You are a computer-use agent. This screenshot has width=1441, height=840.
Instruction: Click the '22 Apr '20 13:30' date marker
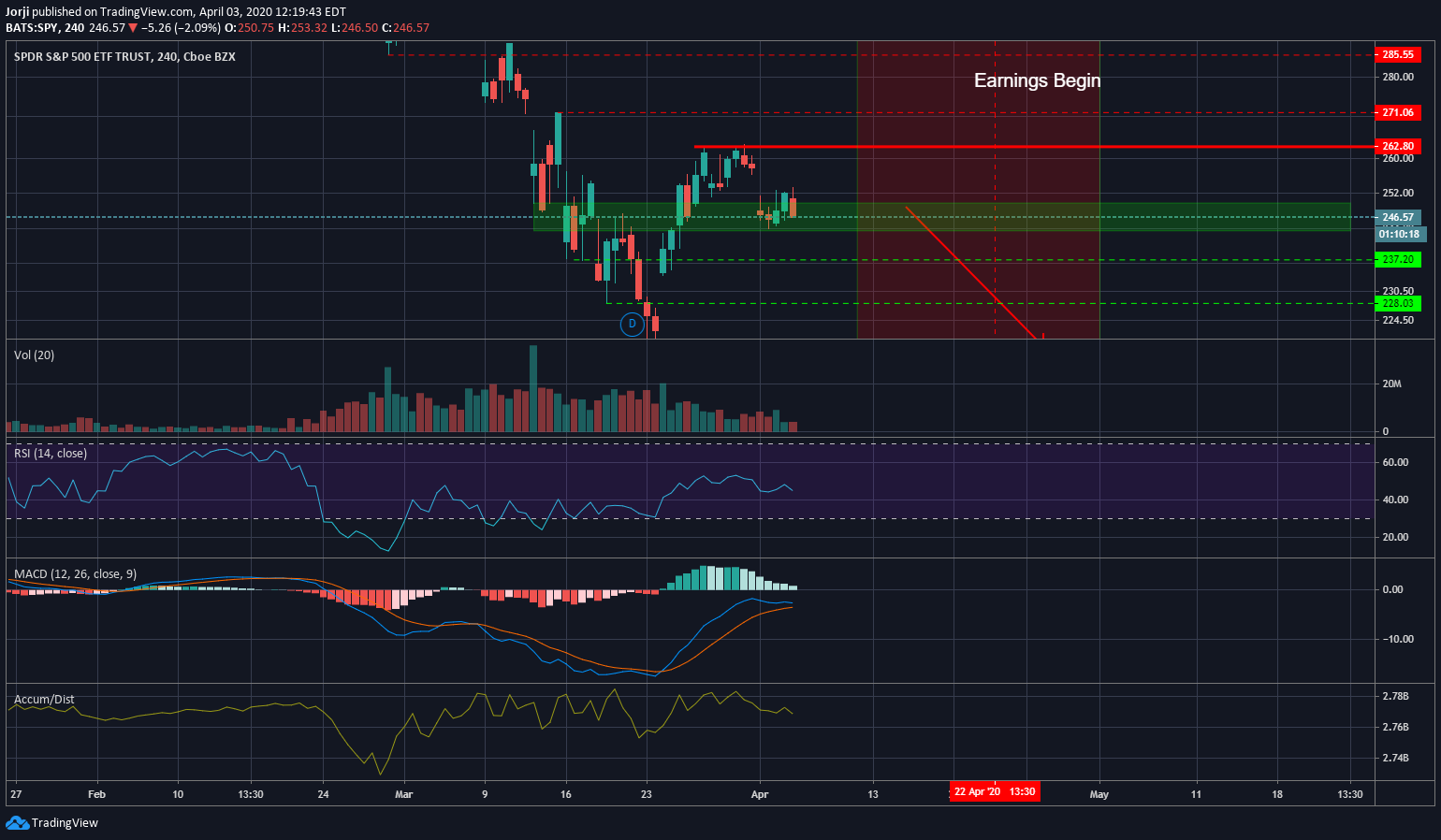coord(995,792)
